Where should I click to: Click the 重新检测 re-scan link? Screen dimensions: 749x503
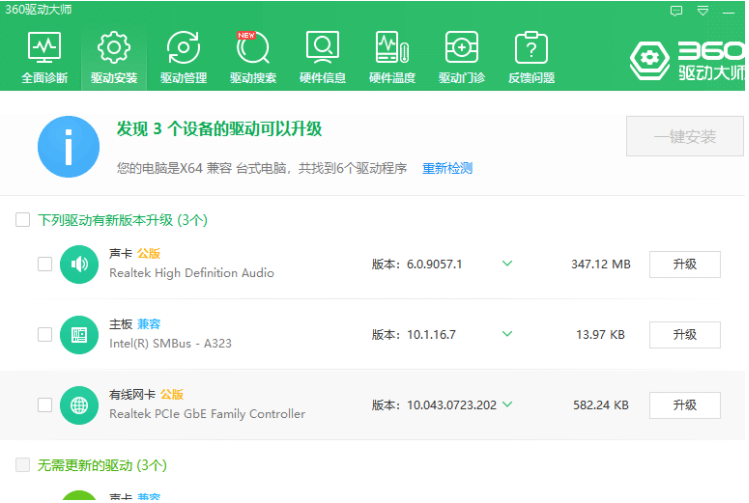(447, 169)
